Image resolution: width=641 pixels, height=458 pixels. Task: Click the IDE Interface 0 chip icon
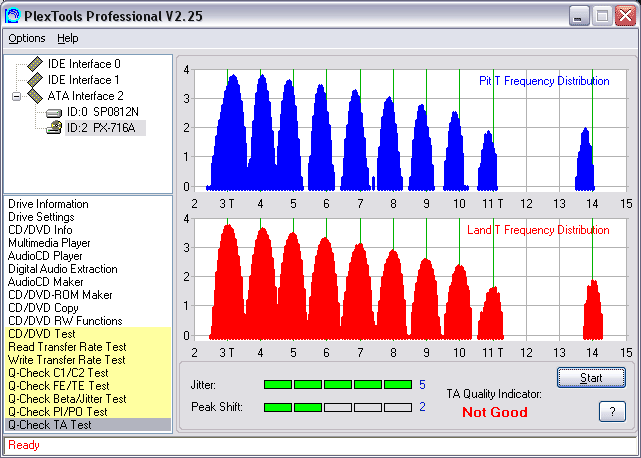[35, 64]
